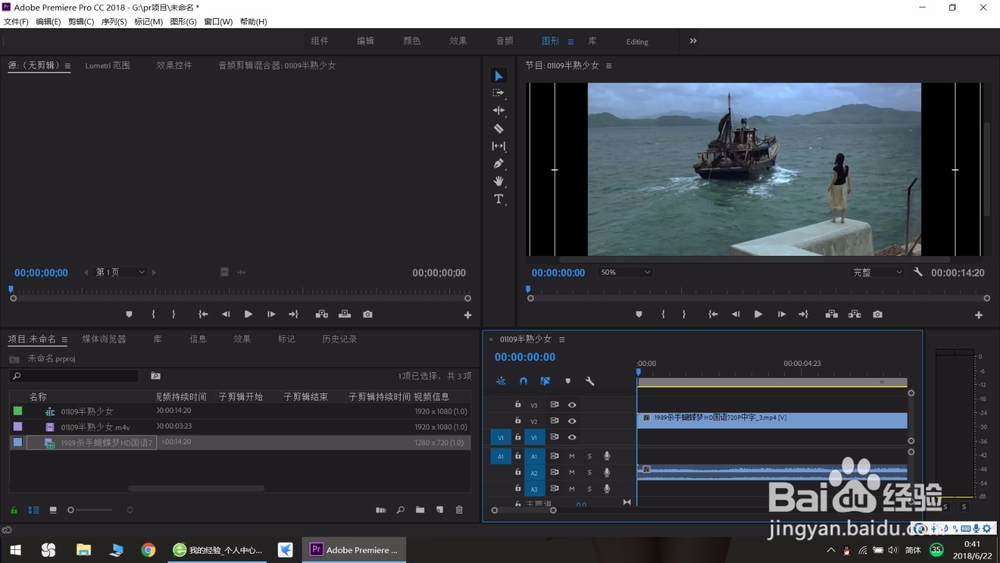The image size is (1000, 563).
Task: Open source monitor button editor plus
Action: [x=467, y=315]
